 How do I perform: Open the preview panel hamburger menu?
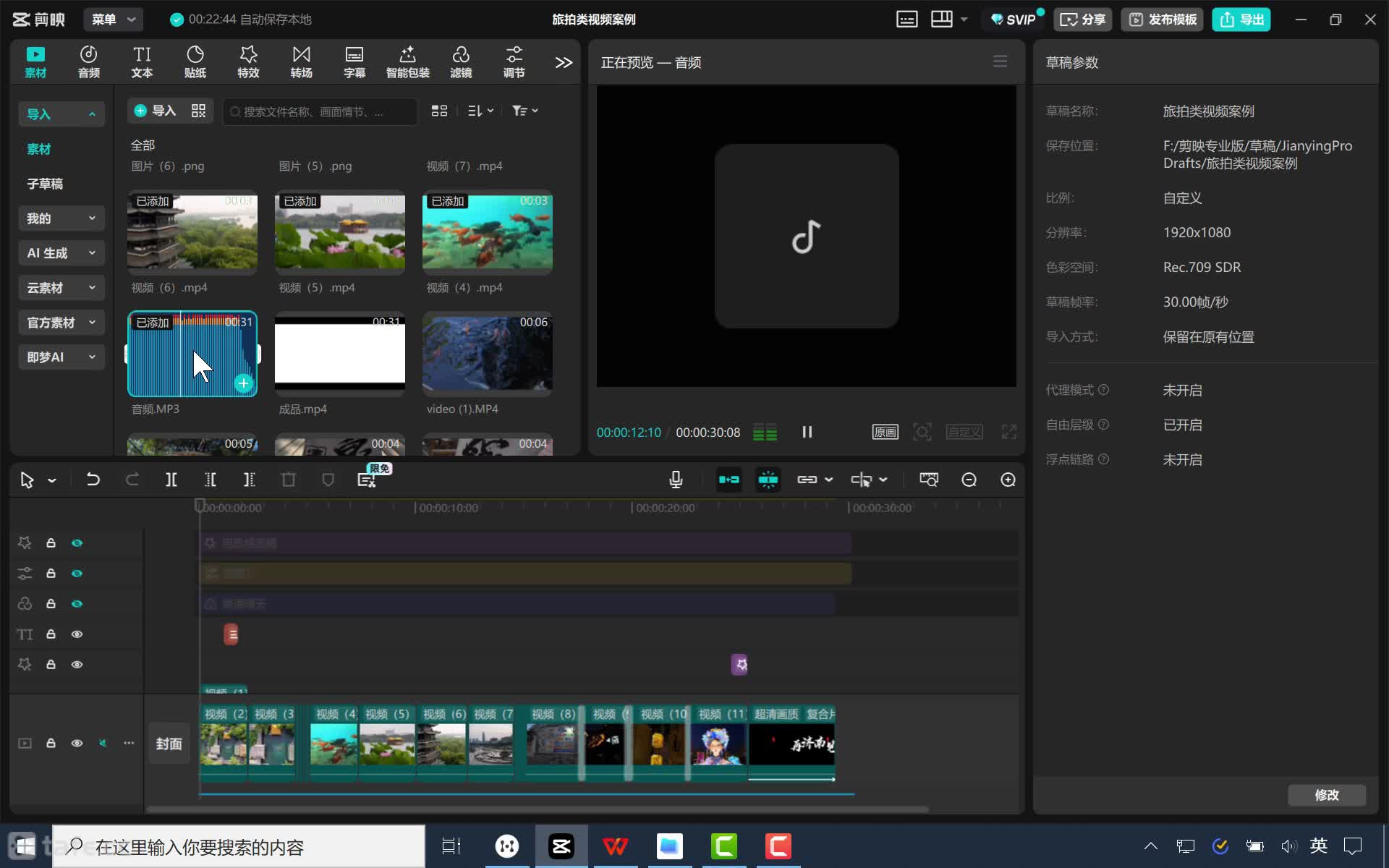[1000, 61]
